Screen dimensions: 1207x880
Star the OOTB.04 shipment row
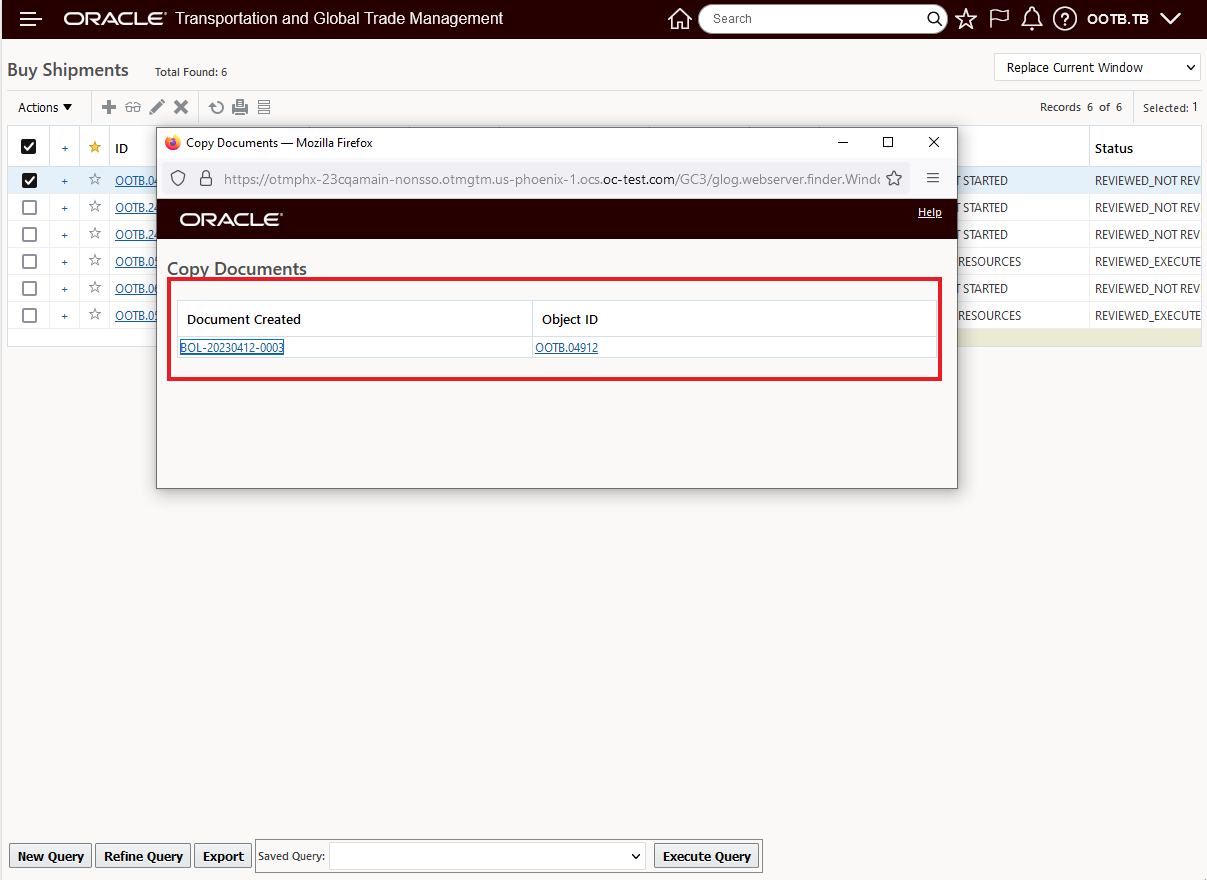[x=95, y=180]
